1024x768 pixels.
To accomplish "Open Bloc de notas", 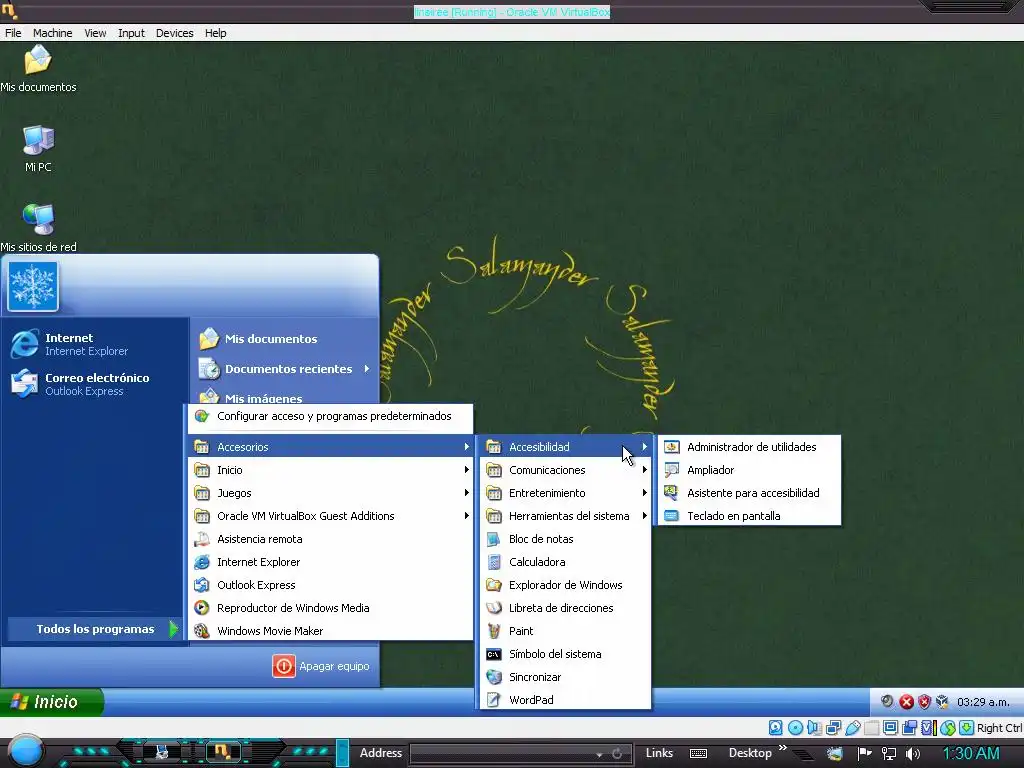I will (566, 539).
